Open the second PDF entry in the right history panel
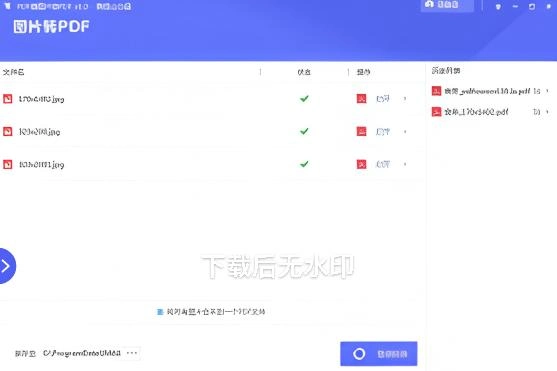557x371 pixels. point(487,112)
